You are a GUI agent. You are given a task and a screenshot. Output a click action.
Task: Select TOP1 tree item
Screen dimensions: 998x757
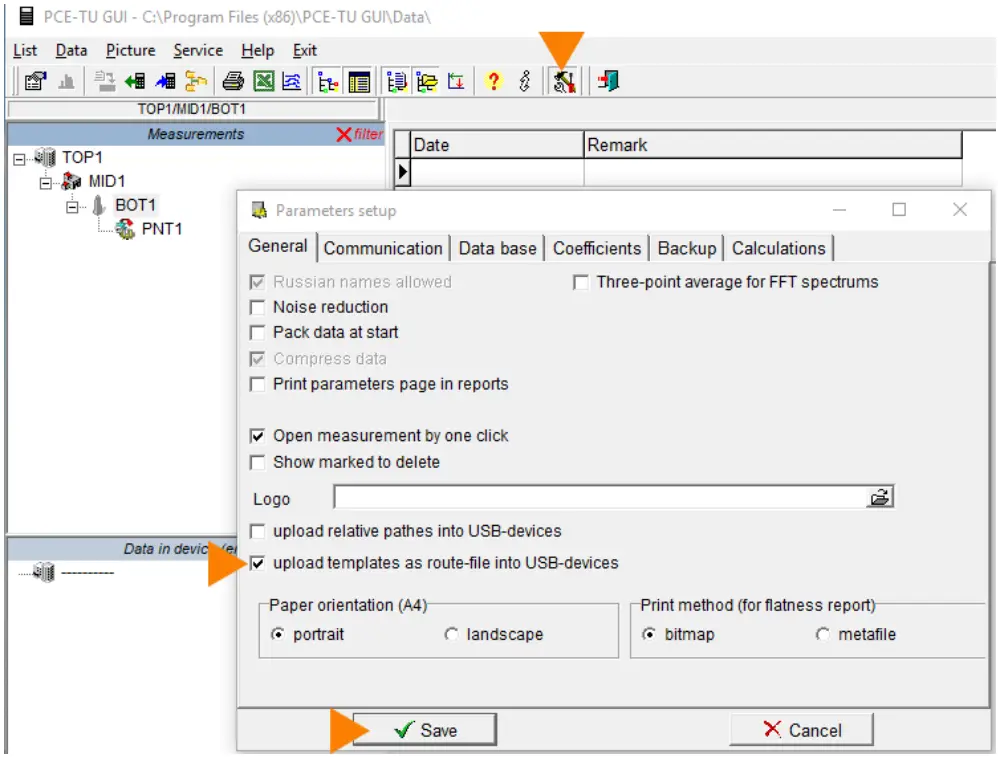82,157
